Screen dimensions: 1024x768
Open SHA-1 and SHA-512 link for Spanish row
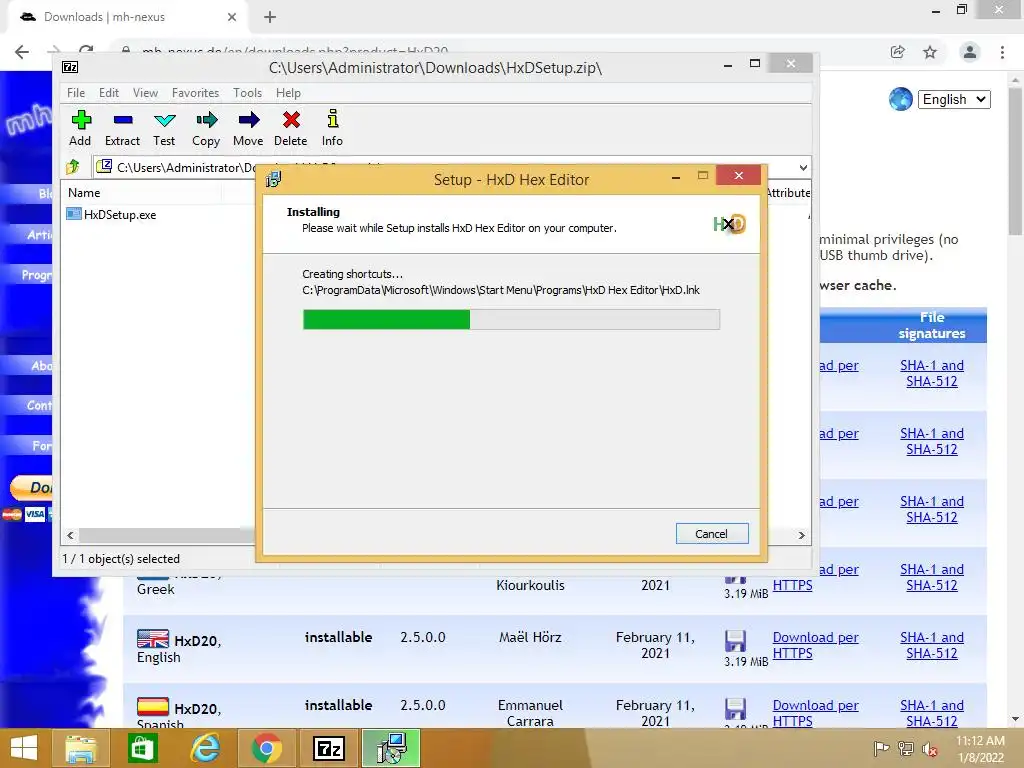point(932,713)
